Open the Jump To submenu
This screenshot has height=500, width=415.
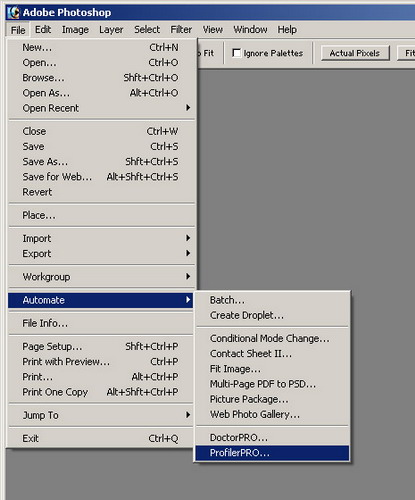pyautogui.click(x=101, y=415)
